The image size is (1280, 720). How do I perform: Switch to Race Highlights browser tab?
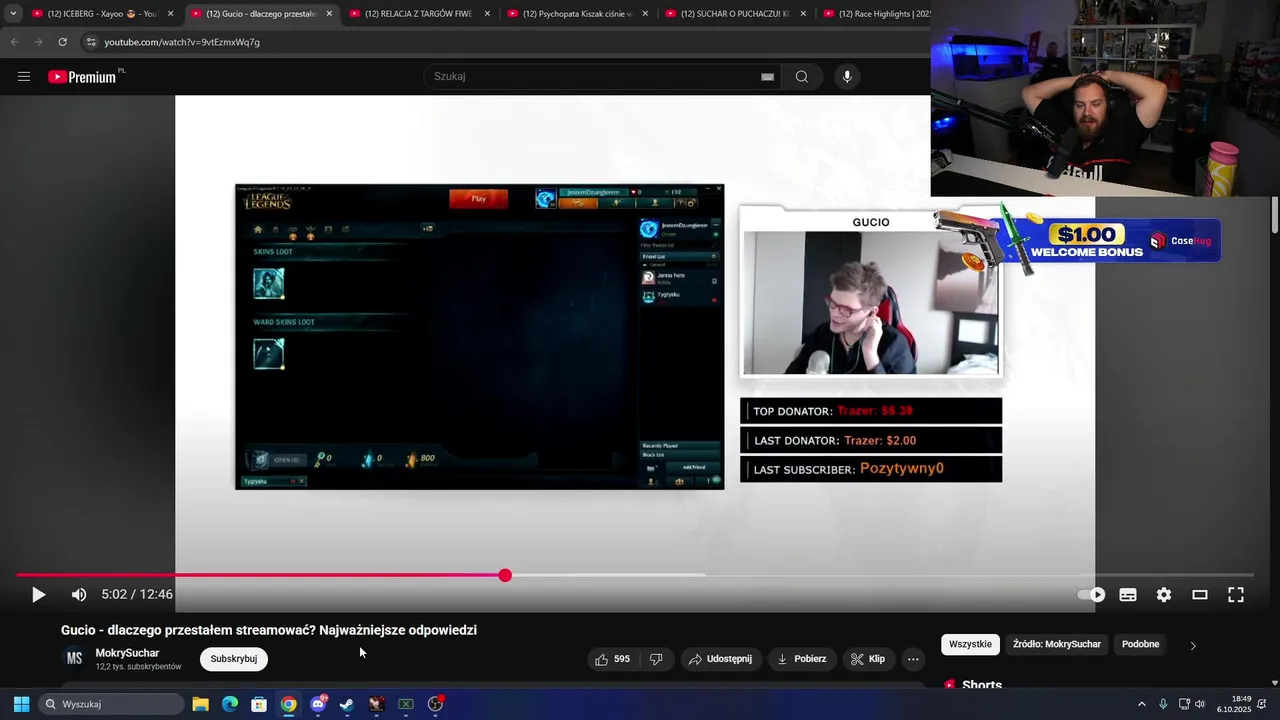tap(876, 14)
